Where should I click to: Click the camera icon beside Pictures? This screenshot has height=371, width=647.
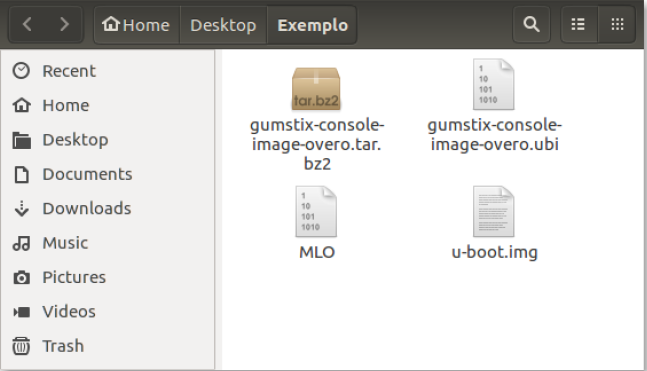pyautogui.click(x=21, y=277)
